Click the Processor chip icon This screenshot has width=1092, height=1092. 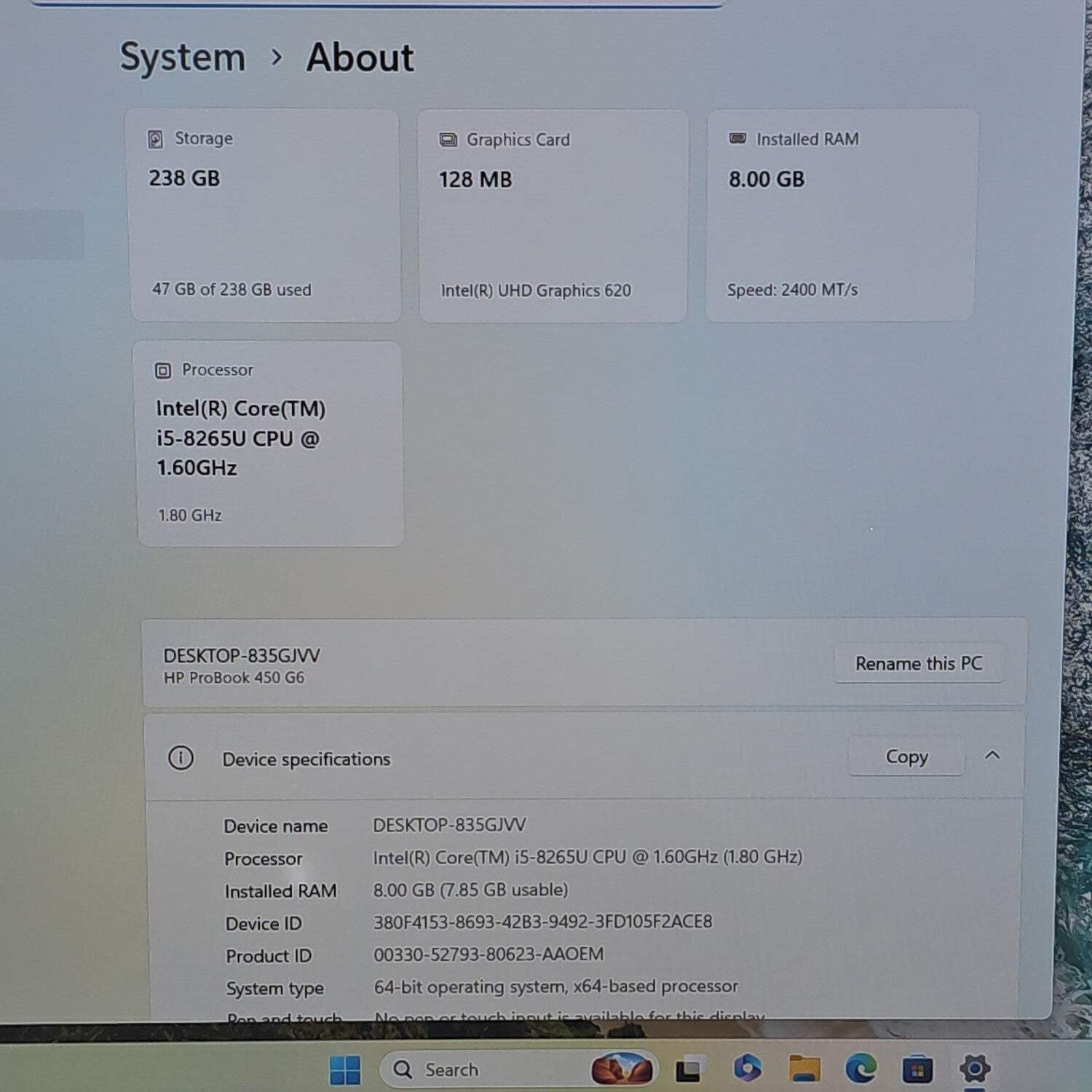163,371
